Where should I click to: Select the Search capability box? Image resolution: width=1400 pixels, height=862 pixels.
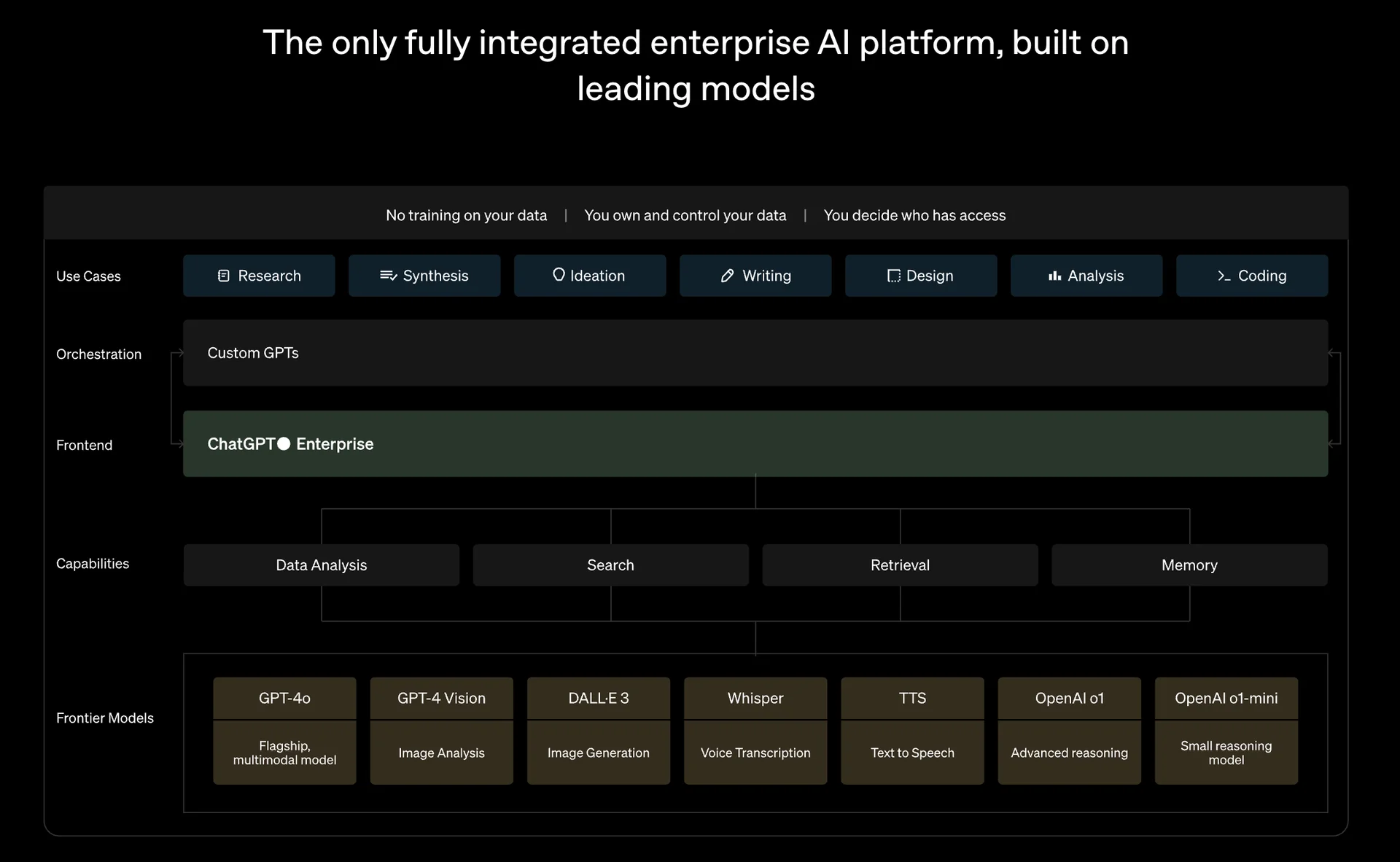610,564
